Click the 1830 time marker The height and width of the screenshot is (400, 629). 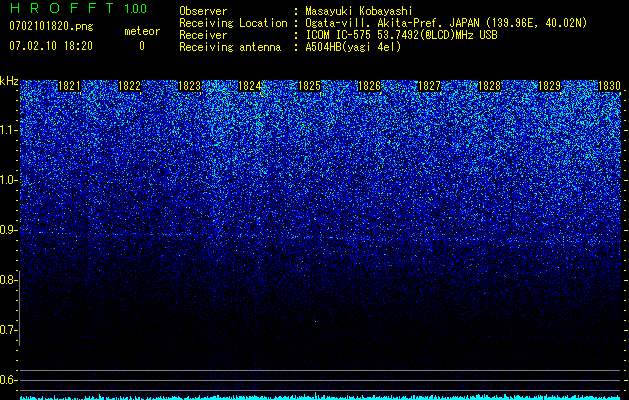(x=609, y=86)
